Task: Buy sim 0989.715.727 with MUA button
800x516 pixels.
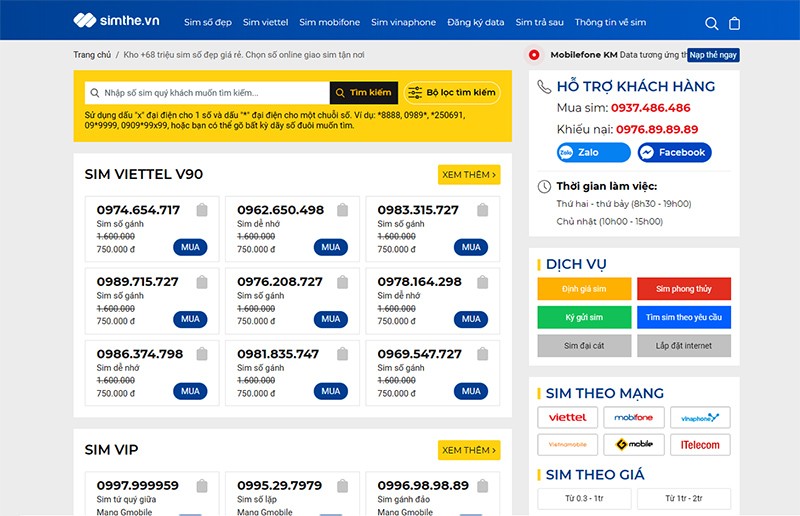Action: point(190,319)
